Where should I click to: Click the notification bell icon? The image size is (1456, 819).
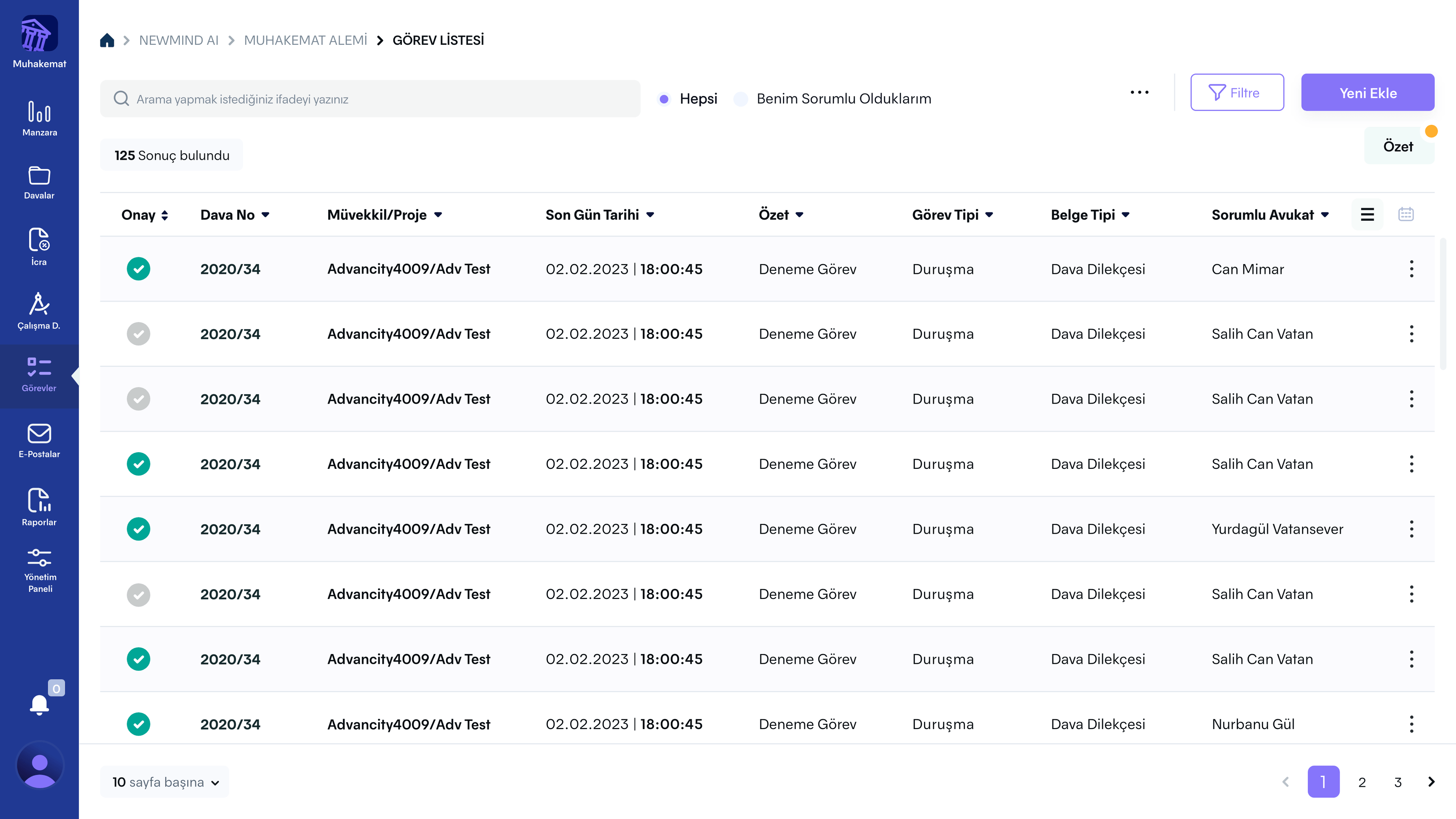point(39,705)
